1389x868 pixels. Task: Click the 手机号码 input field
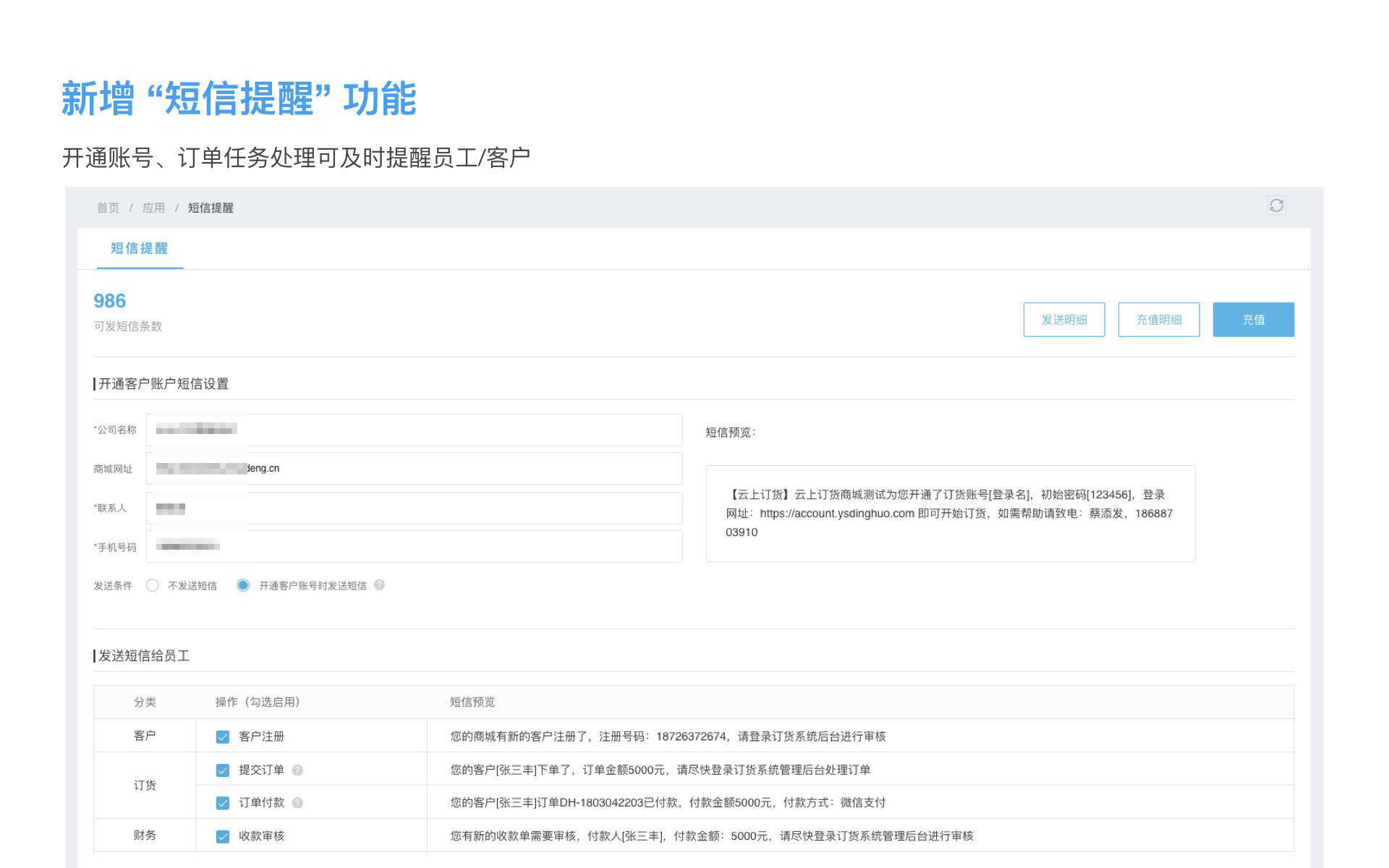412,547
